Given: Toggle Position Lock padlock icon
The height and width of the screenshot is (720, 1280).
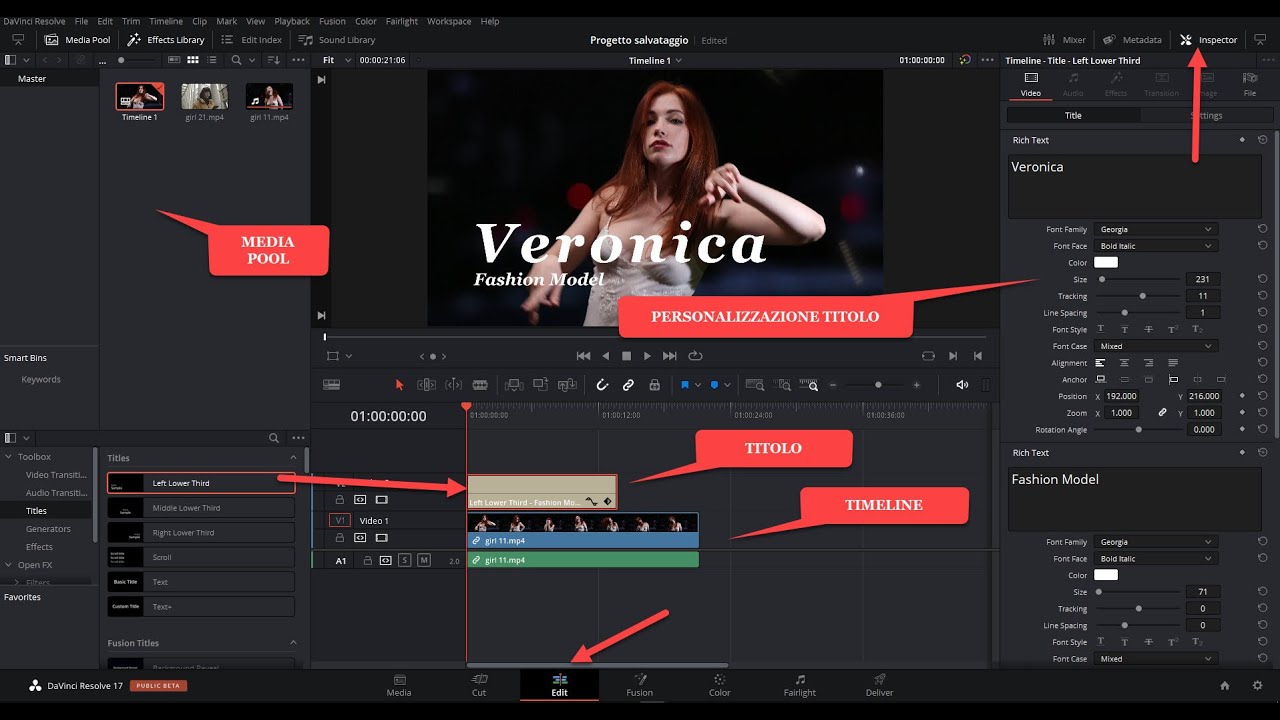Looking at the screenshot, I should tap(654, 384).
